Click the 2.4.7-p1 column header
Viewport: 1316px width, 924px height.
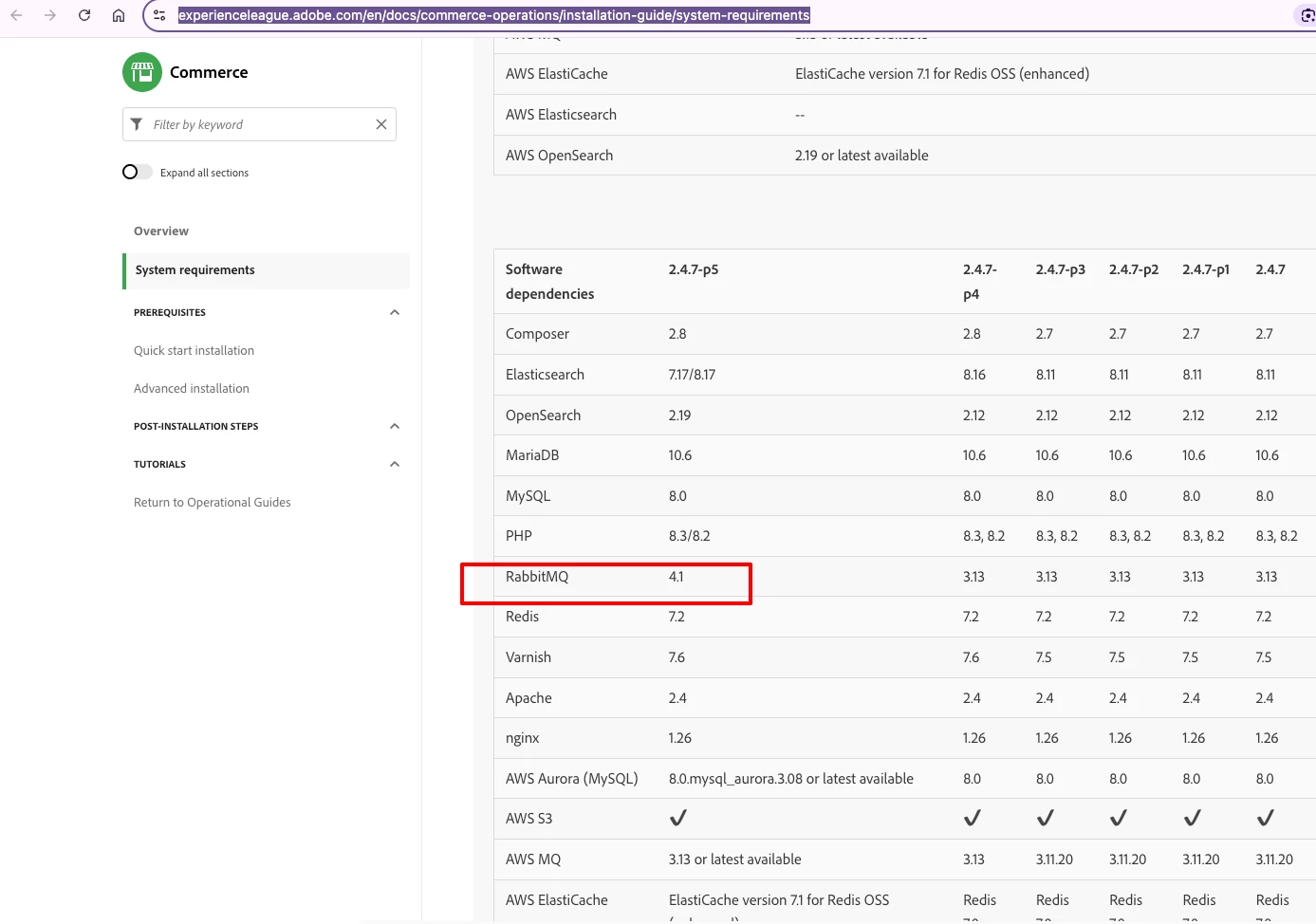[x=1206, y=269]
